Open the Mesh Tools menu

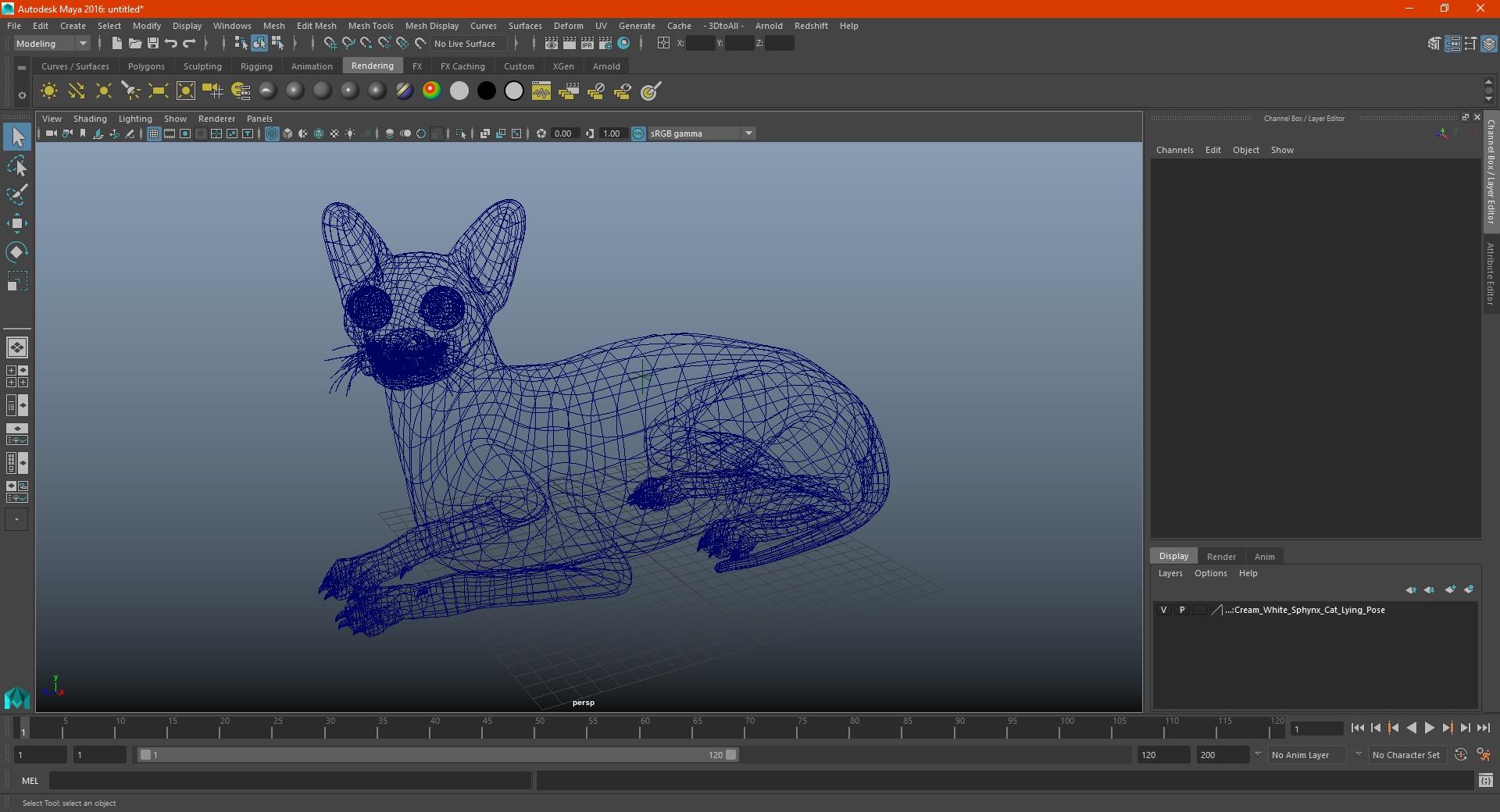371,26
